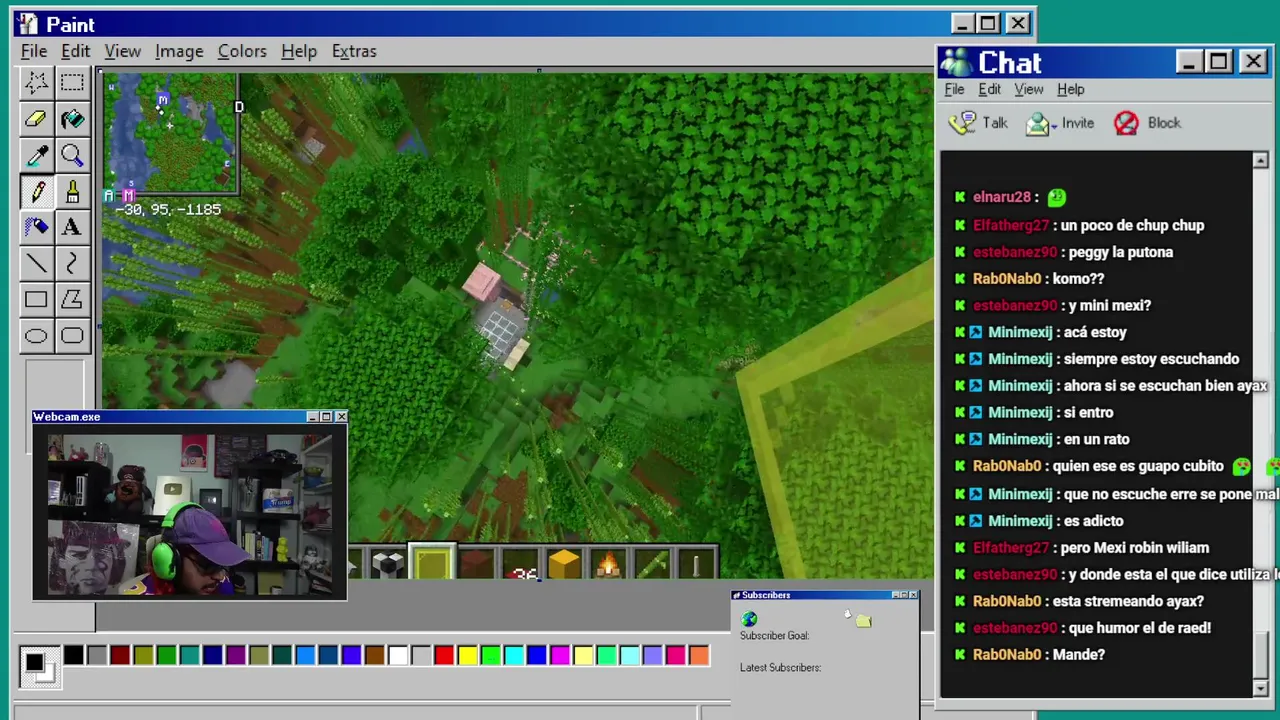1280x720 pixels.
Task: Click the Talk icon in Chat toolbar
Action: [963, 123]
